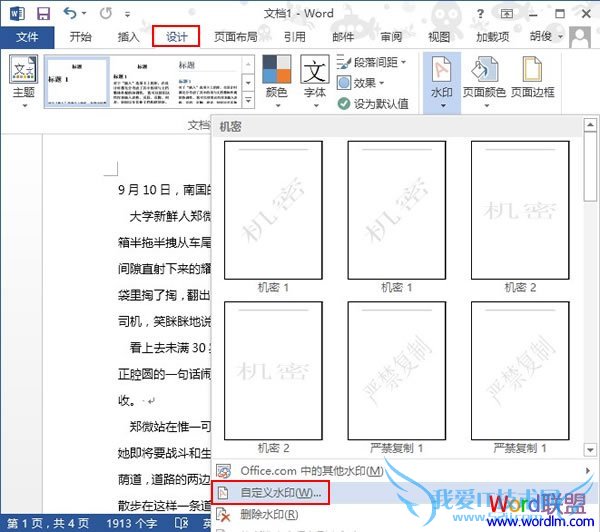Open the 效果 effects dropdown

[x=360, y=83]
